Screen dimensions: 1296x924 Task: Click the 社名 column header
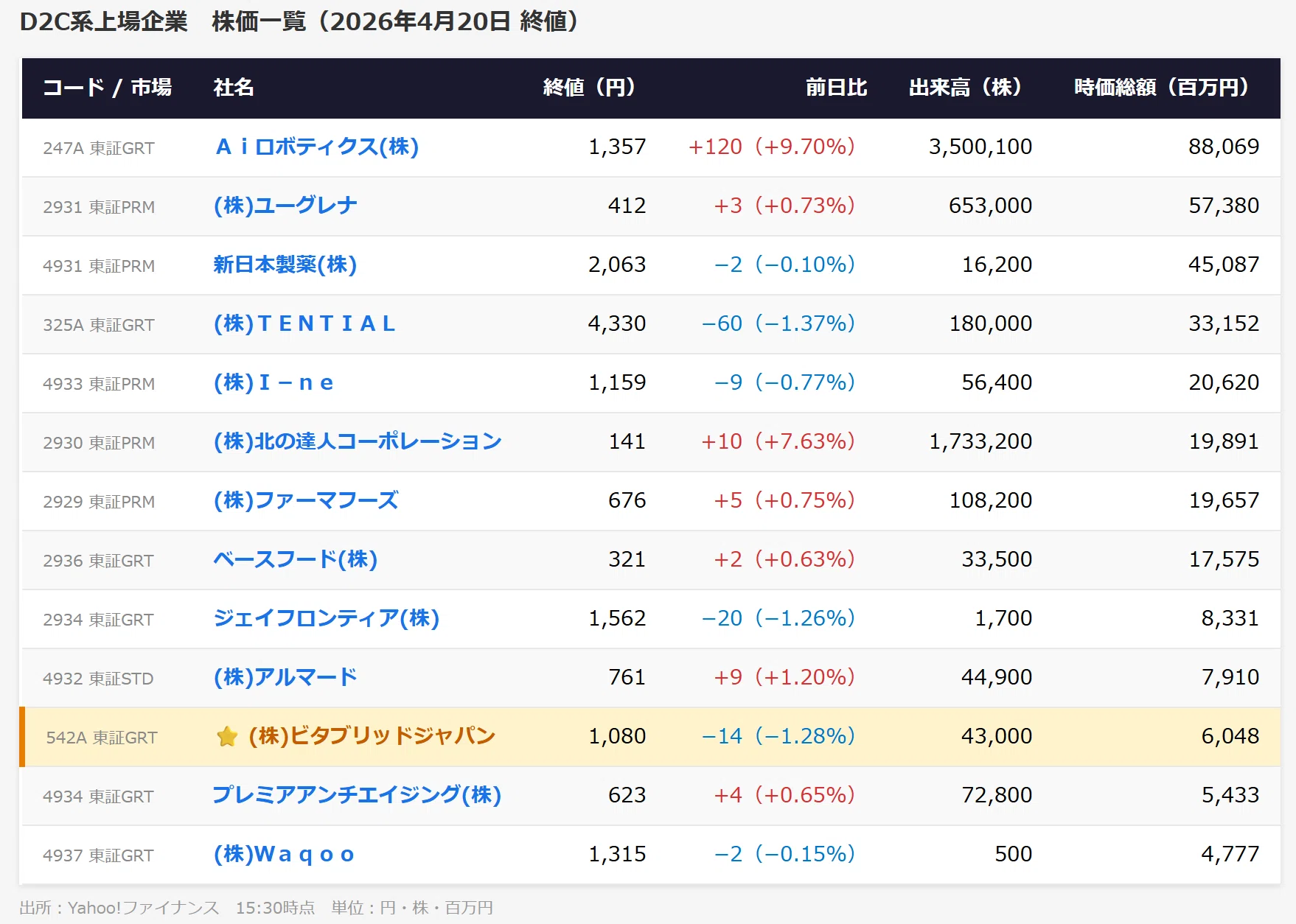coord(234,88)
